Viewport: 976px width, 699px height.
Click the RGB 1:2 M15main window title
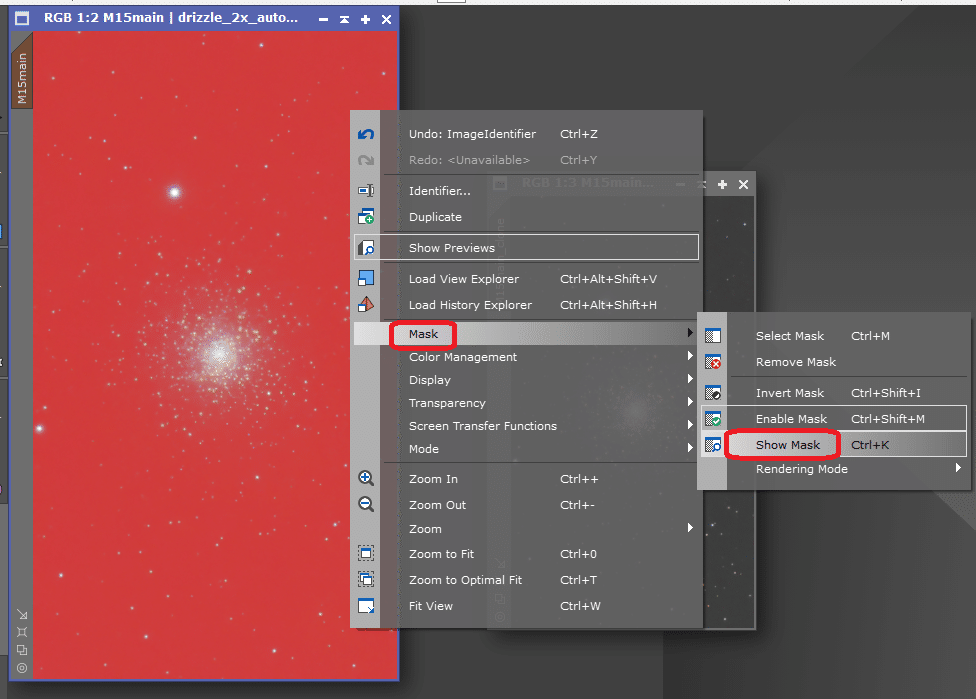pos(171,18)
